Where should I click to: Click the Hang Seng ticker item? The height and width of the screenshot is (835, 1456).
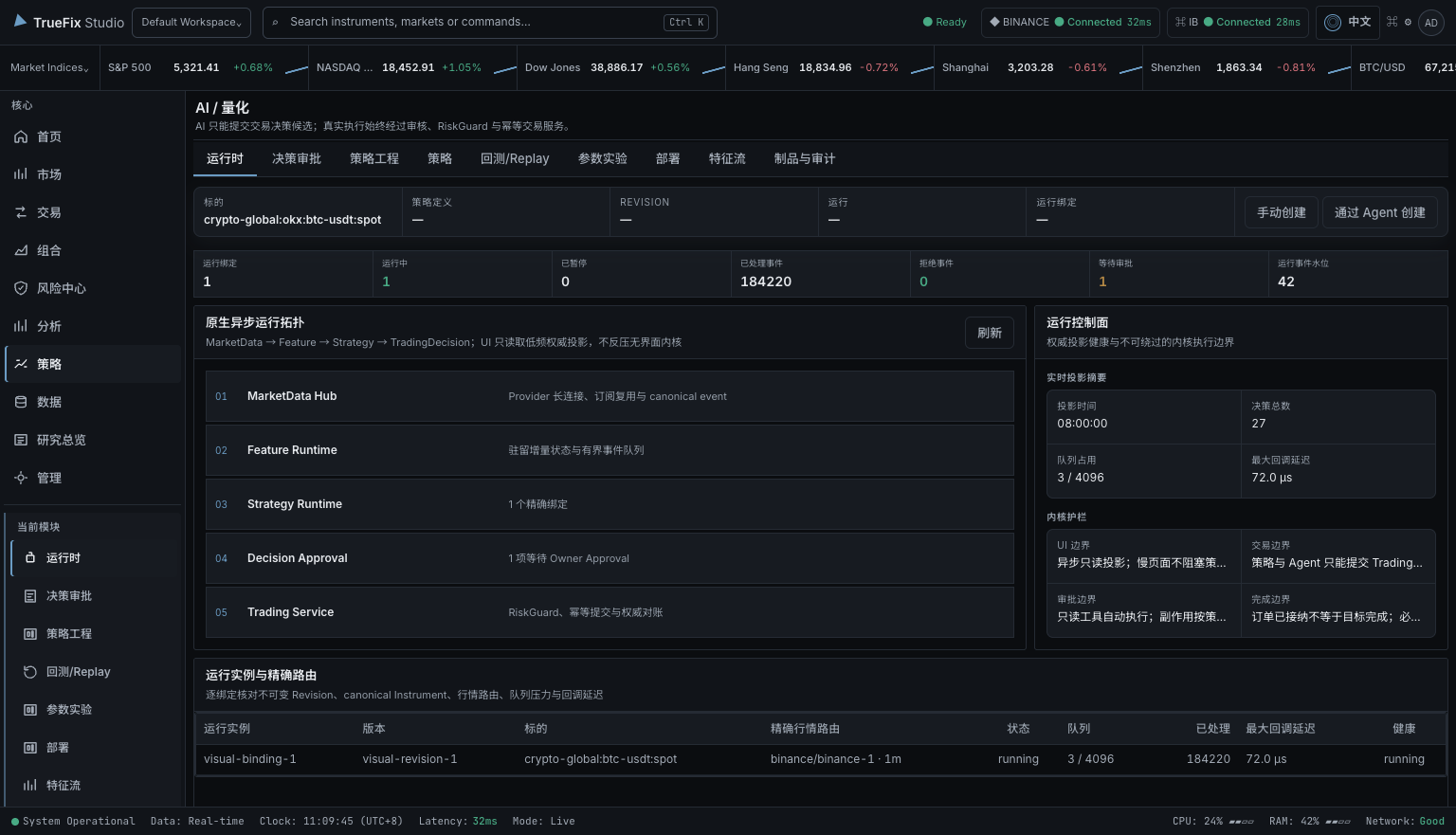point(829,67)
